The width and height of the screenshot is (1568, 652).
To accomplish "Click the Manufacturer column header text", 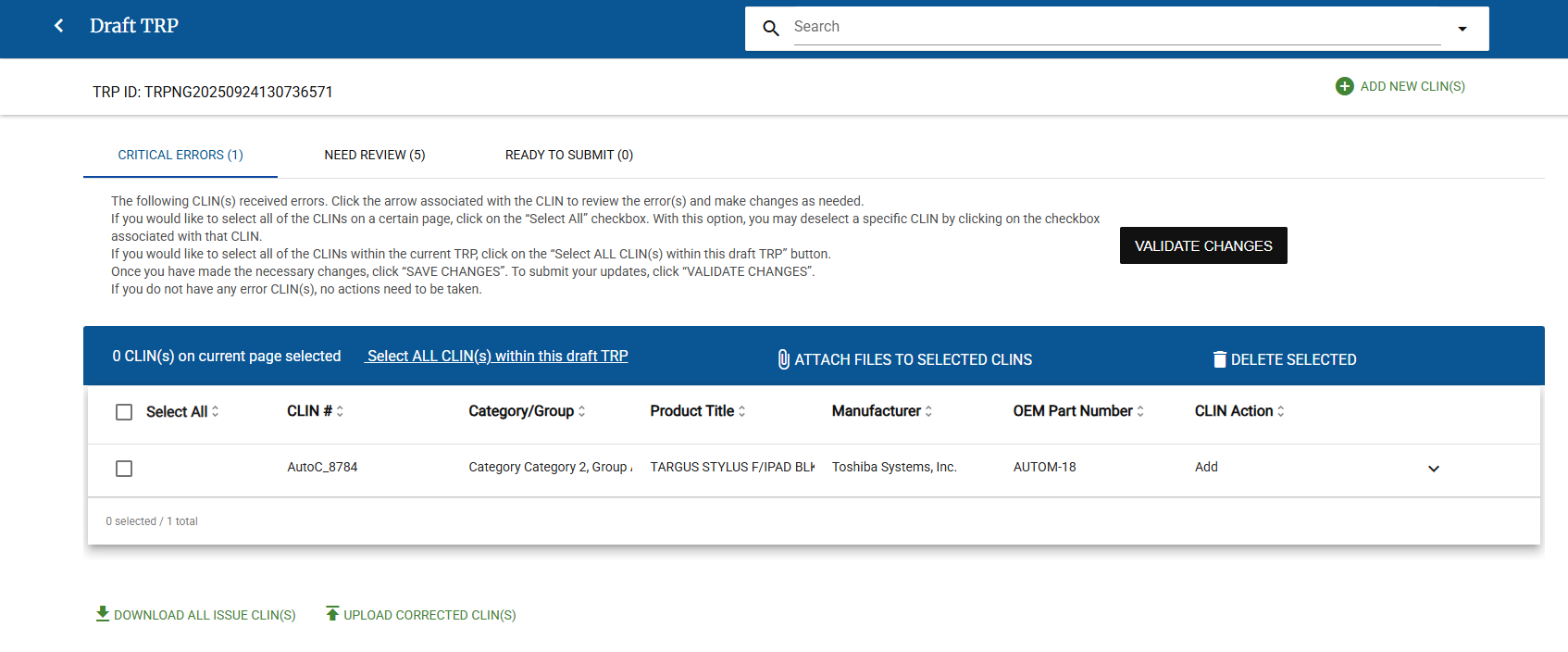I will click(876, 411).
